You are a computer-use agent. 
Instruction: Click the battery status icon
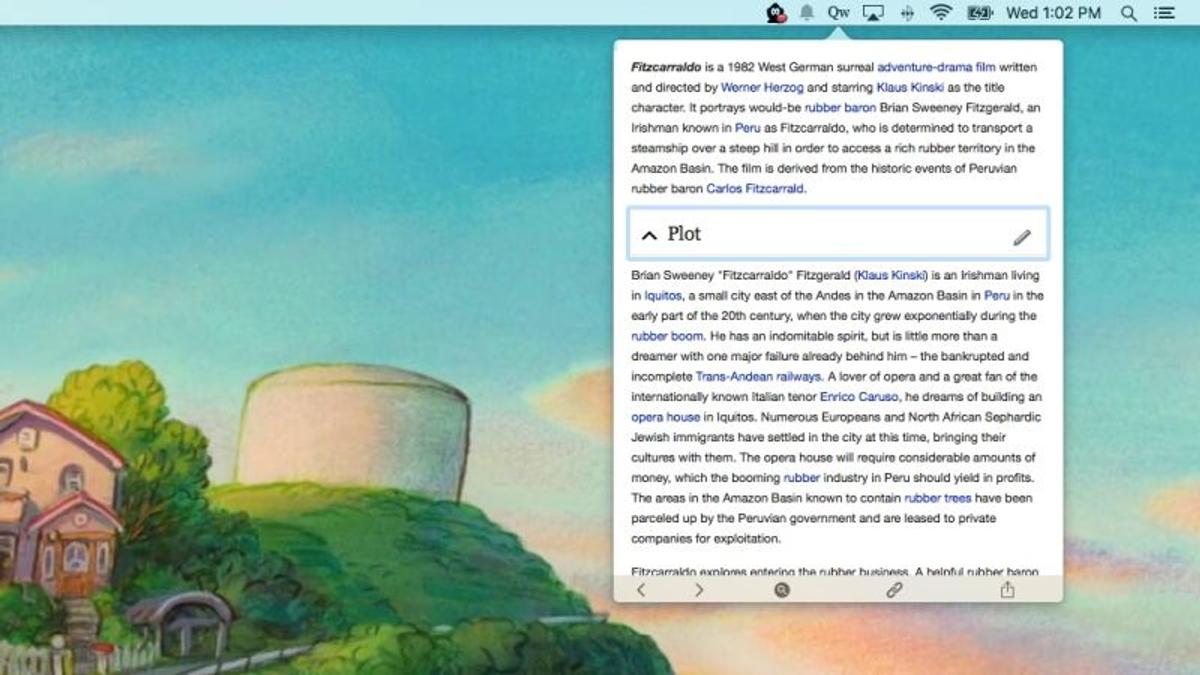pos(979,13)
